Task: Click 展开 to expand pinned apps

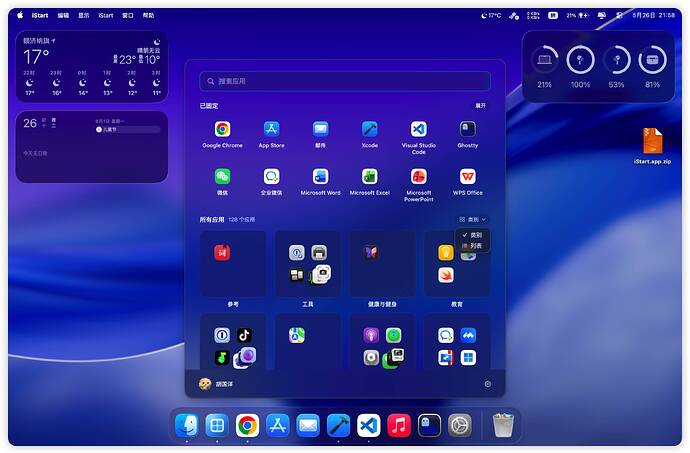Action: (481, 106)
